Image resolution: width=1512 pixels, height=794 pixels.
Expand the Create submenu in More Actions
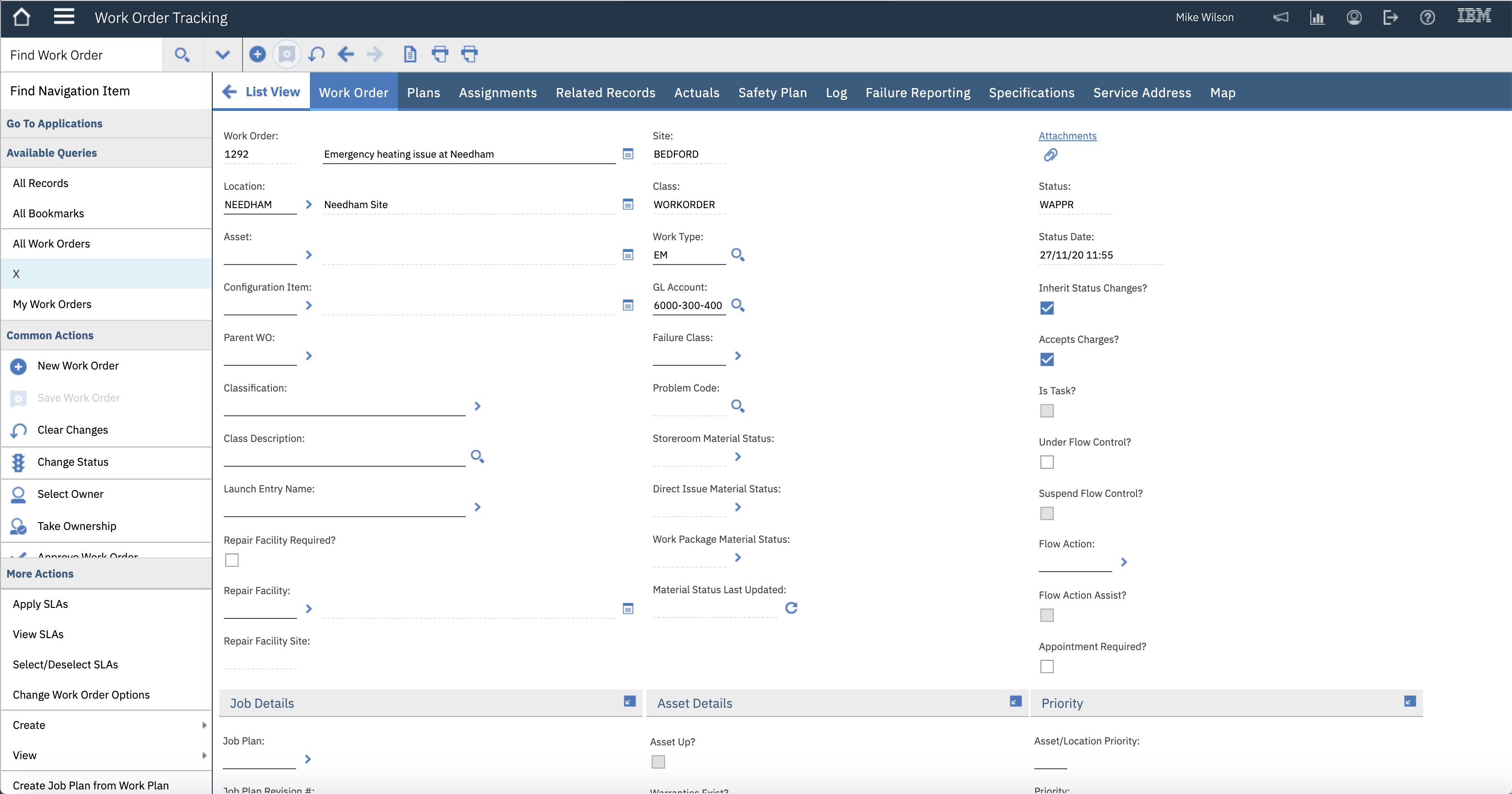pos(106,725)
